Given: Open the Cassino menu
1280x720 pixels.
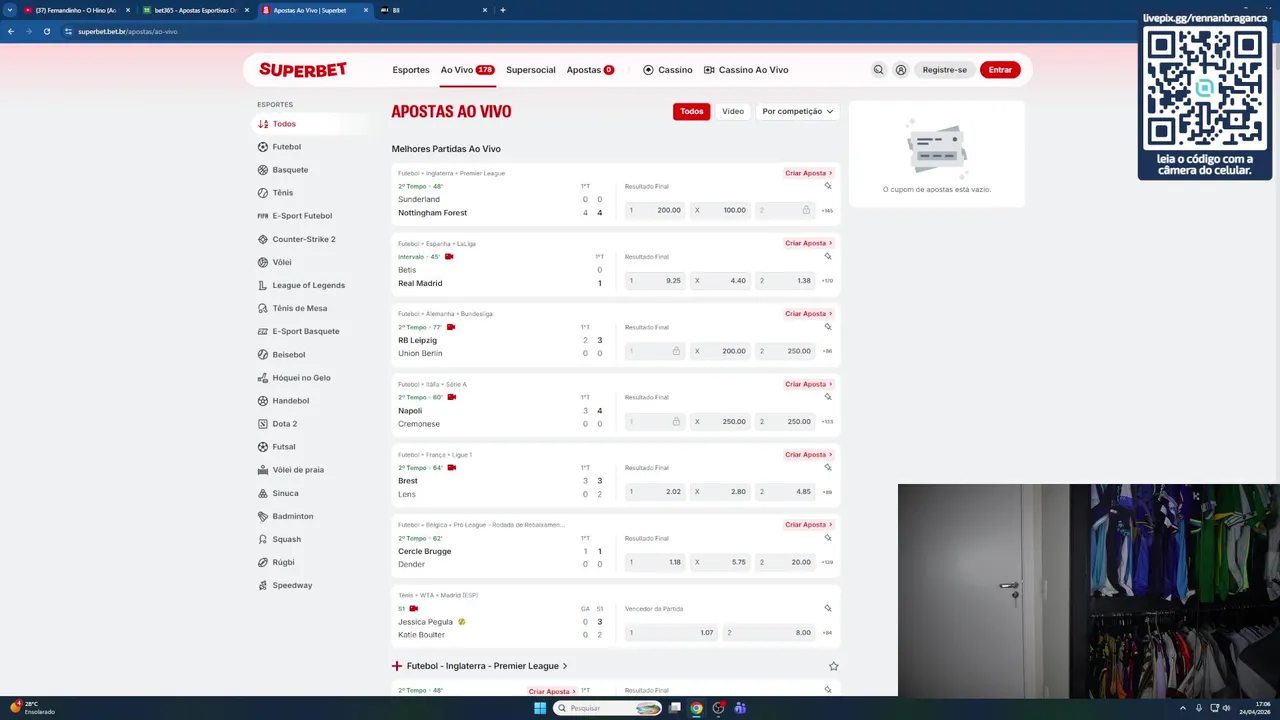Looking at the screenshot, I should [668, 70].
